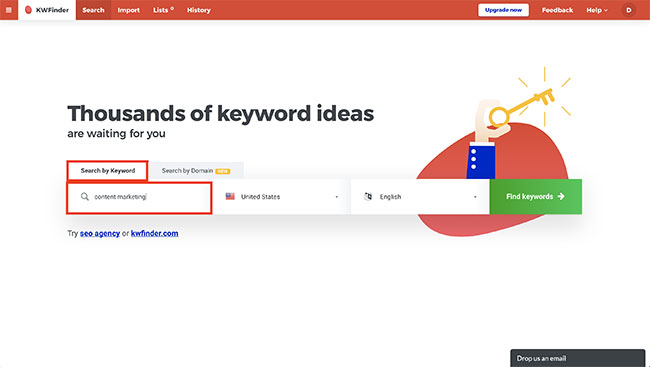The width and height of the screenshot is (650, 367).
Task: Open the Search tab in the top bar
Action: pyautogui.click(x=93, y=10)
